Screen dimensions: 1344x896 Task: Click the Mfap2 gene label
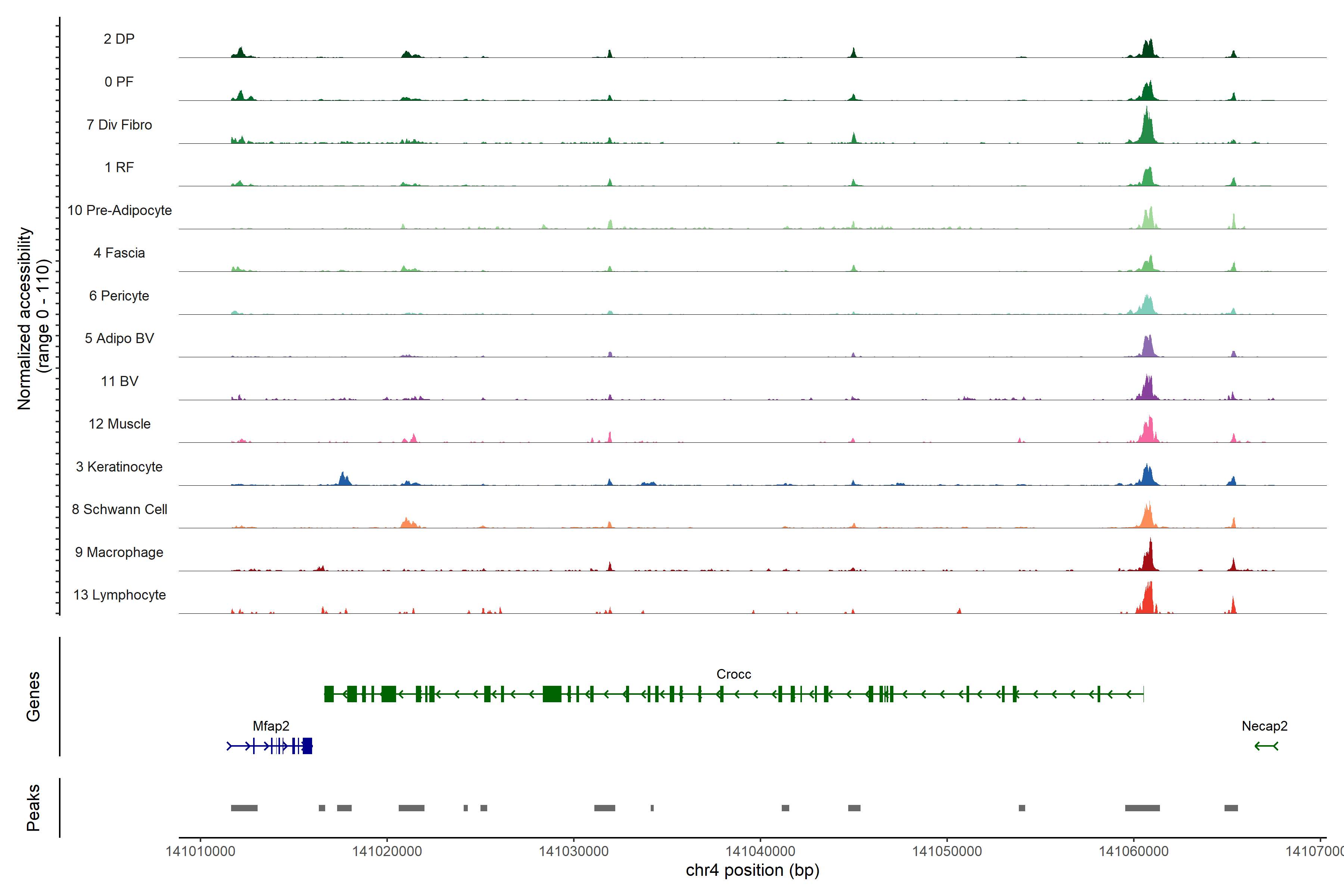[271, 726]
